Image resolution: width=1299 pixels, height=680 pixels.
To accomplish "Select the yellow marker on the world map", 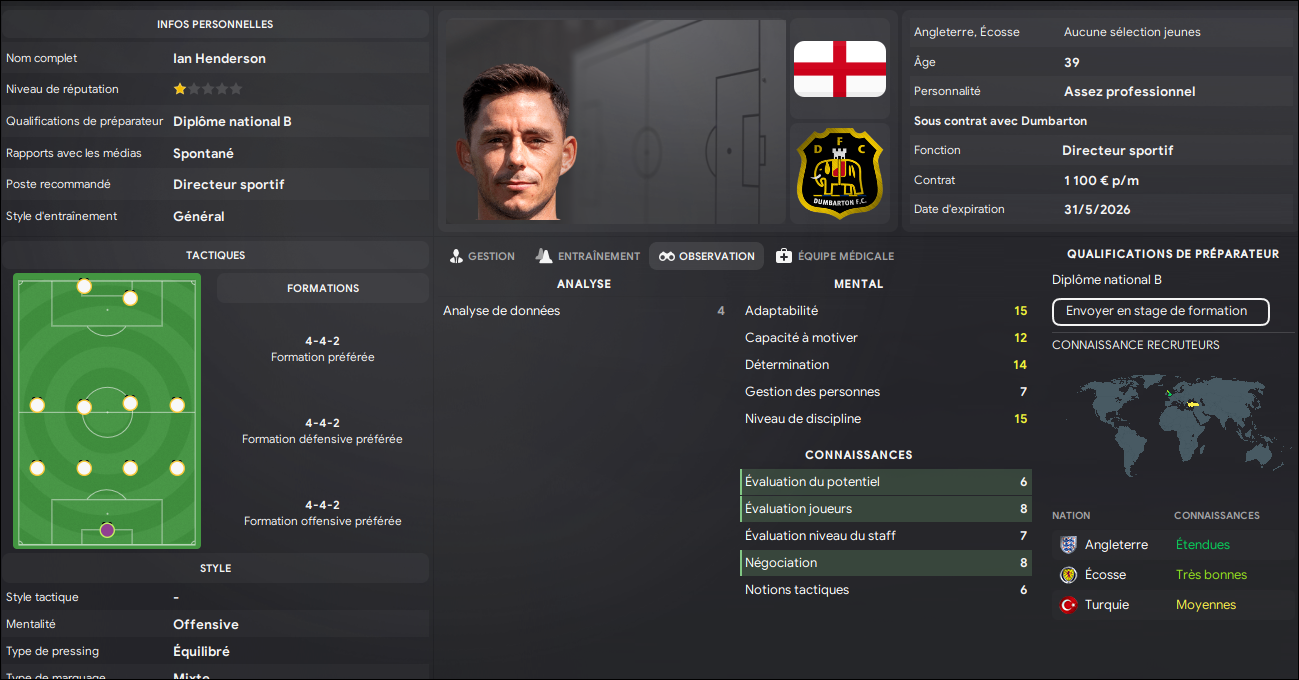I will pos(1191,405).
